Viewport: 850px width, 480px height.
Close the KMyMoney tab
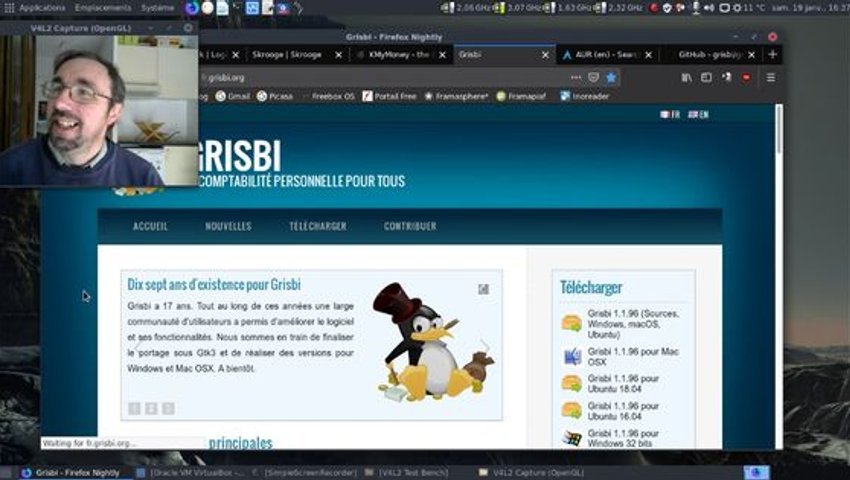tap(442, 55)
